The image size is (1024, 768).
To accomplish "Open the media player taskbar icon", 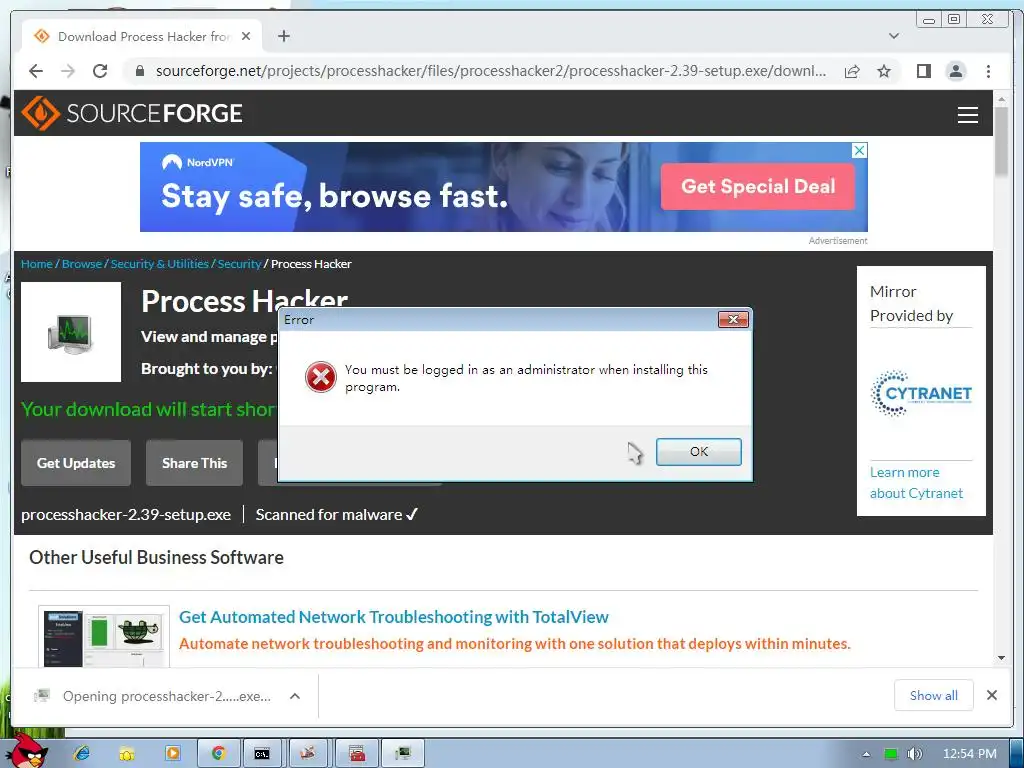I will 172,754.
